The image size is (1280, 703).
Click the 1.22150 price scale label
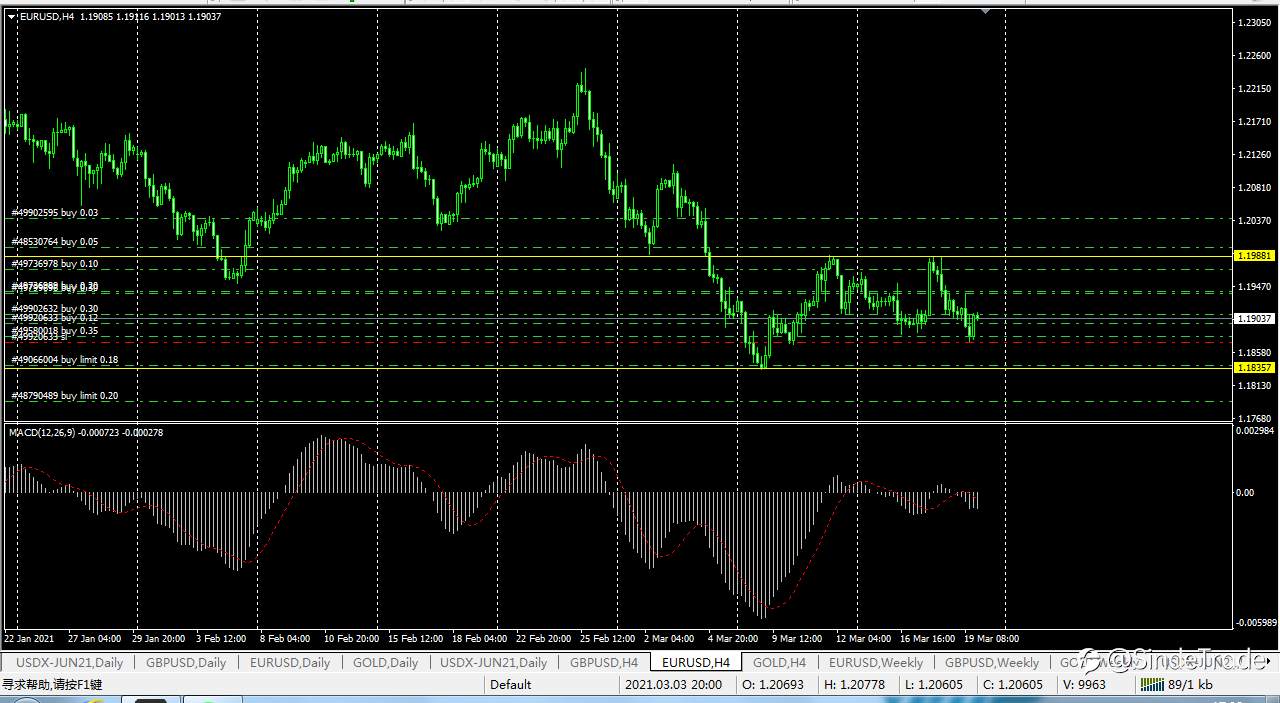point(1255,89)
